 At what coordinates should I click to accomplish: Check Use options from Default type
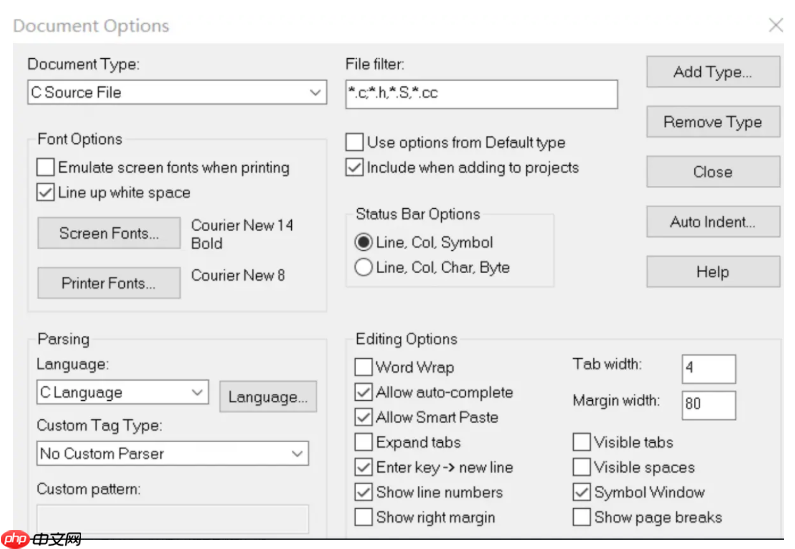point(354,143)
